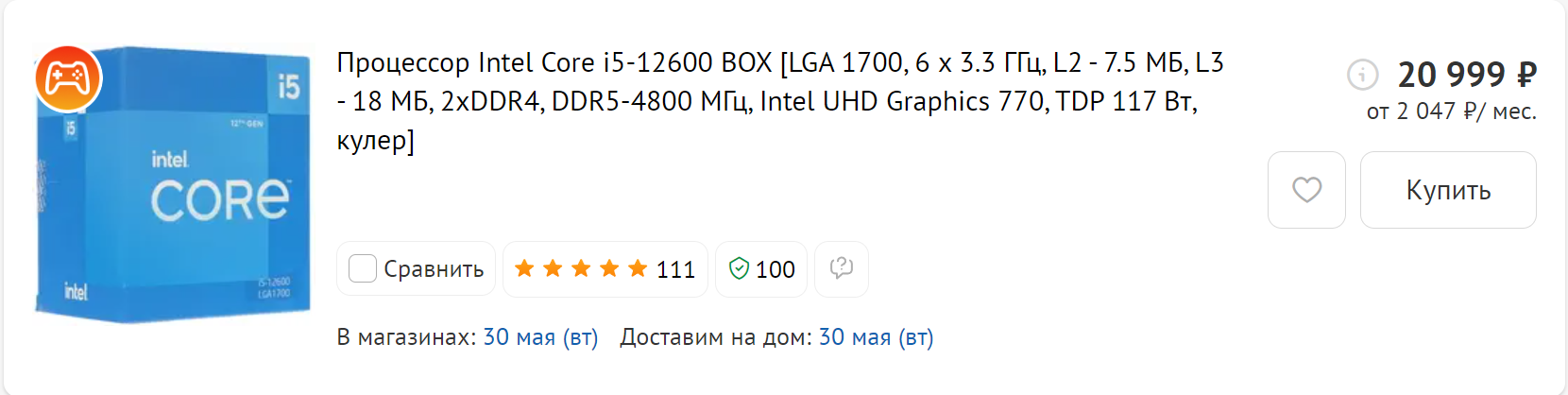This screenshot has height=395, width=1568.
Task: Click the Сравнить label text
Action: click(434, 269)
